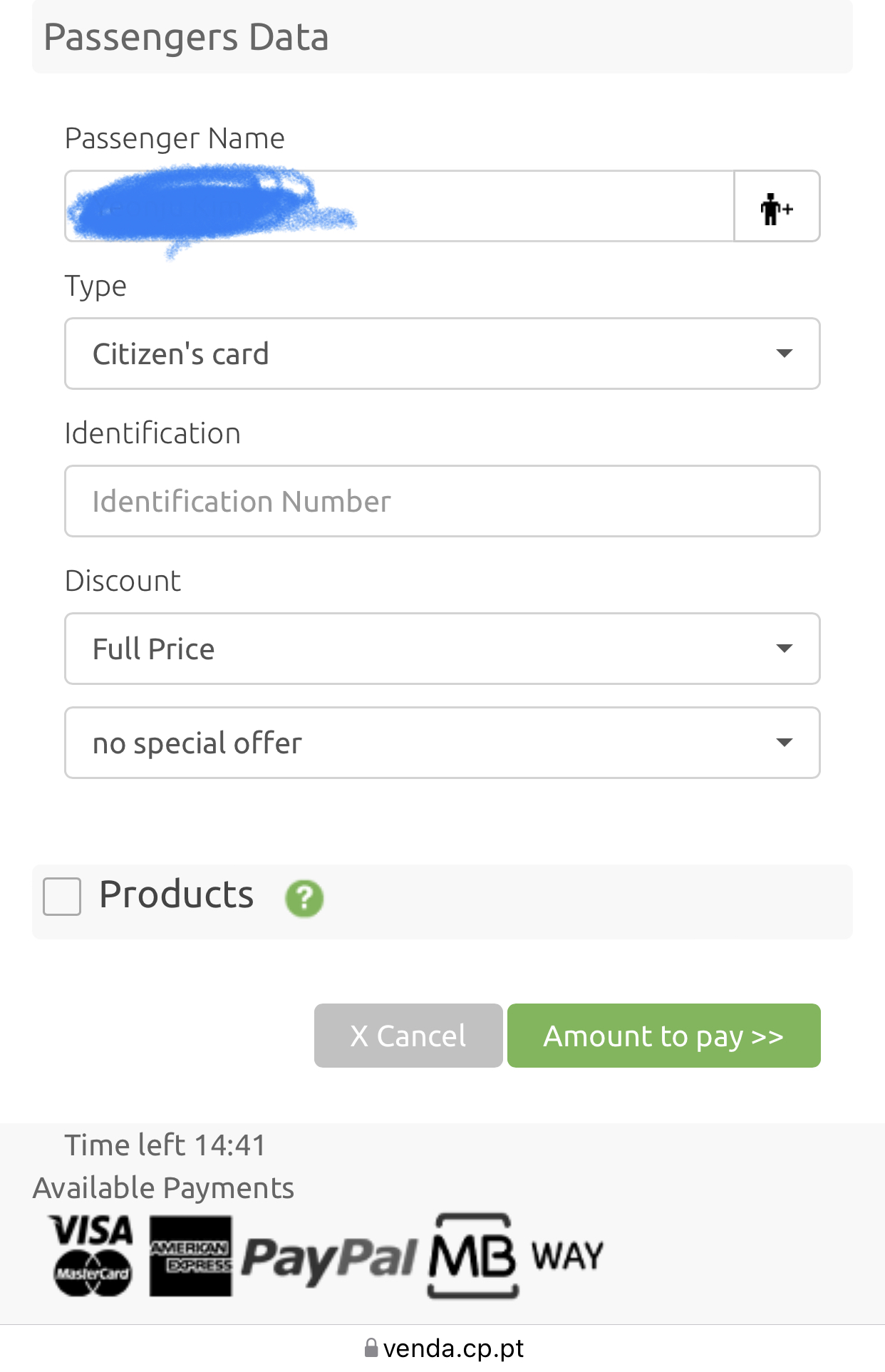Viewport: 885px width, 1372px height.
Task: Open the no special offer dropdown
Action: click(442, 743)
